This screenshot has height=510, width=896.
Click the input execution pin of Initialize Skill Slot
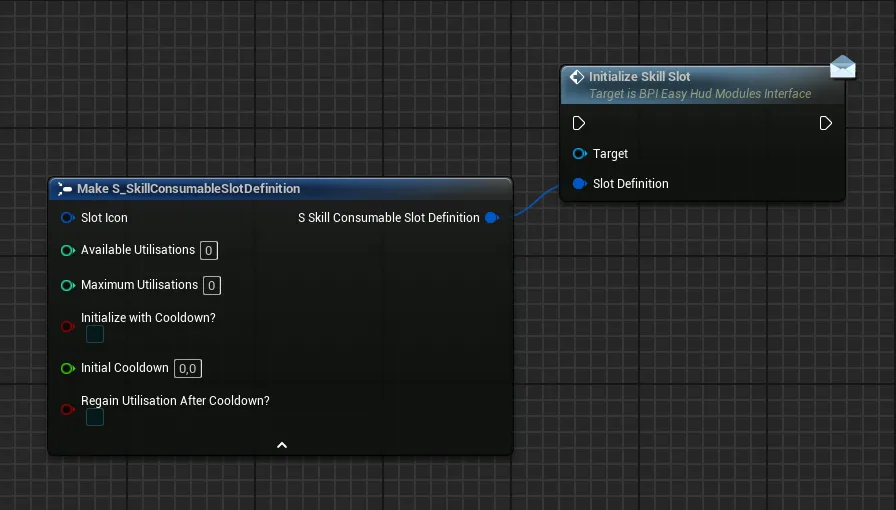click(578, 123)
